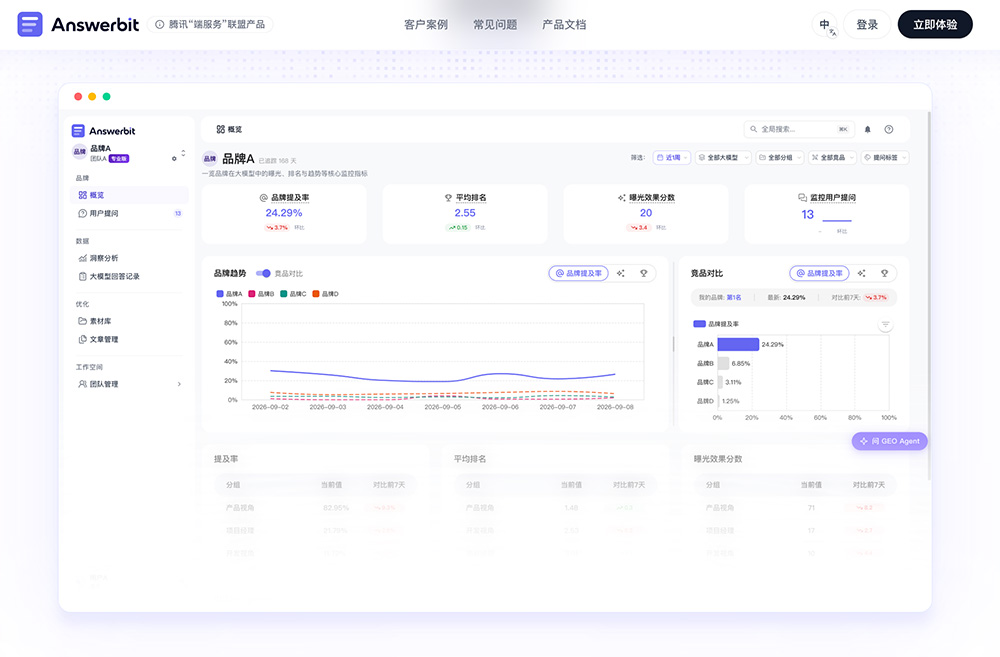The image size is (1000, 657).
Task: Open the 全部大模型 filter dropdown
Action: pos(724,158)
